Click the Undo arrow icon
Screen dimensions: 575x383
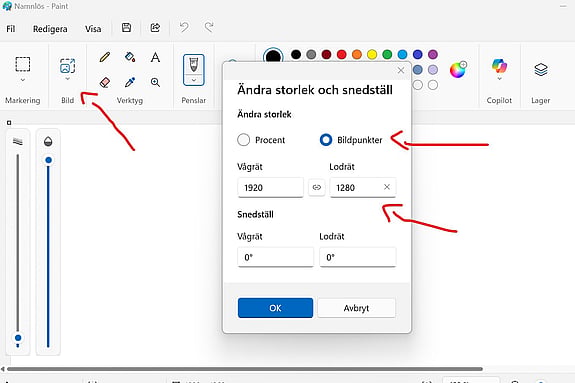[x=184, y=27]
